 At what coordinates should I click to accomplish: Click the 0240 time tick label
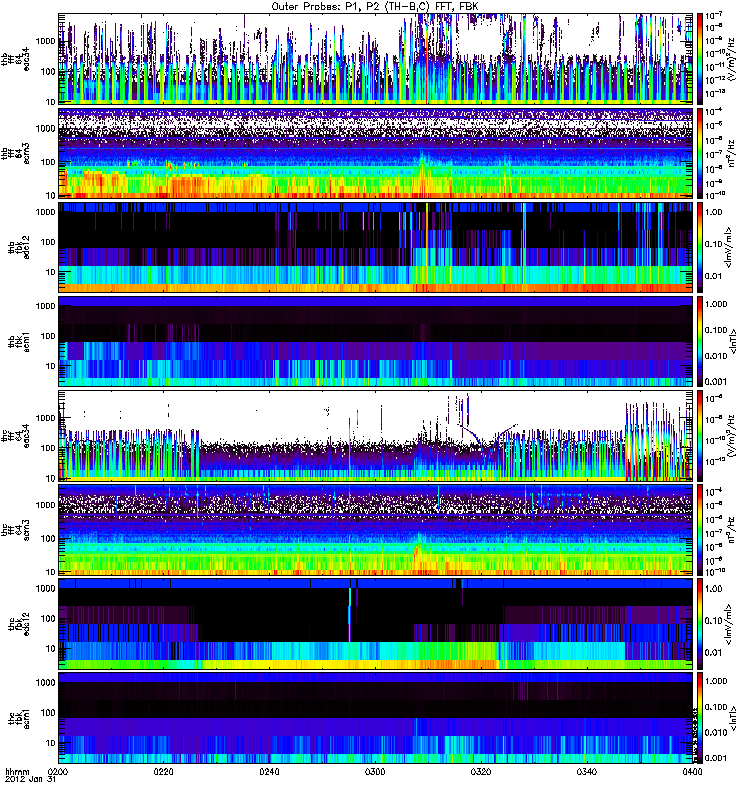pos(269,771)
